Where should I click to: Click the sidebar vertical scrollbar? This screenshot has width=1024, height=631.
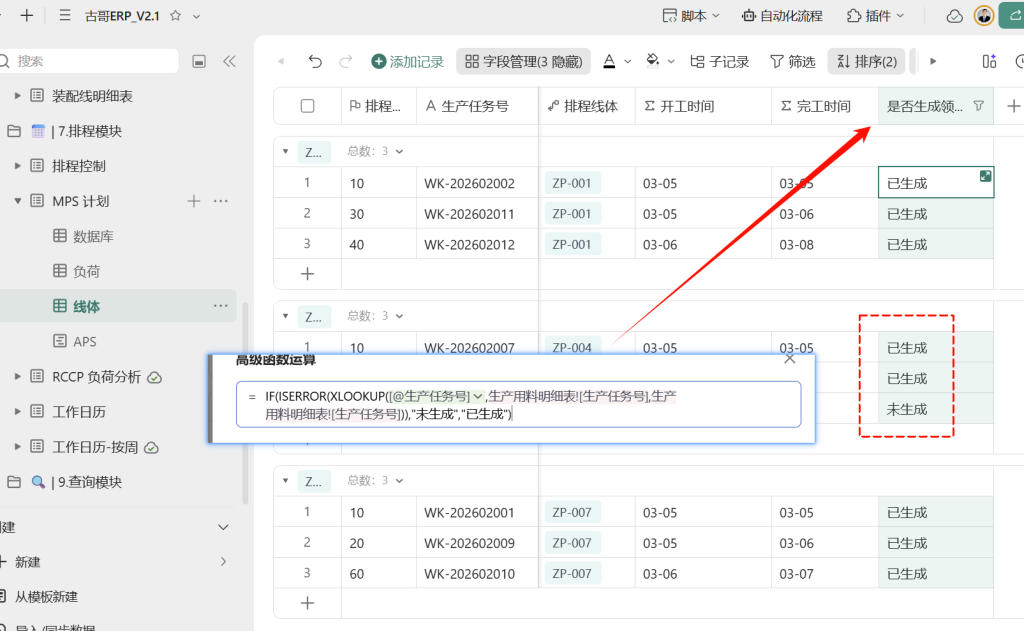[246, 404]
